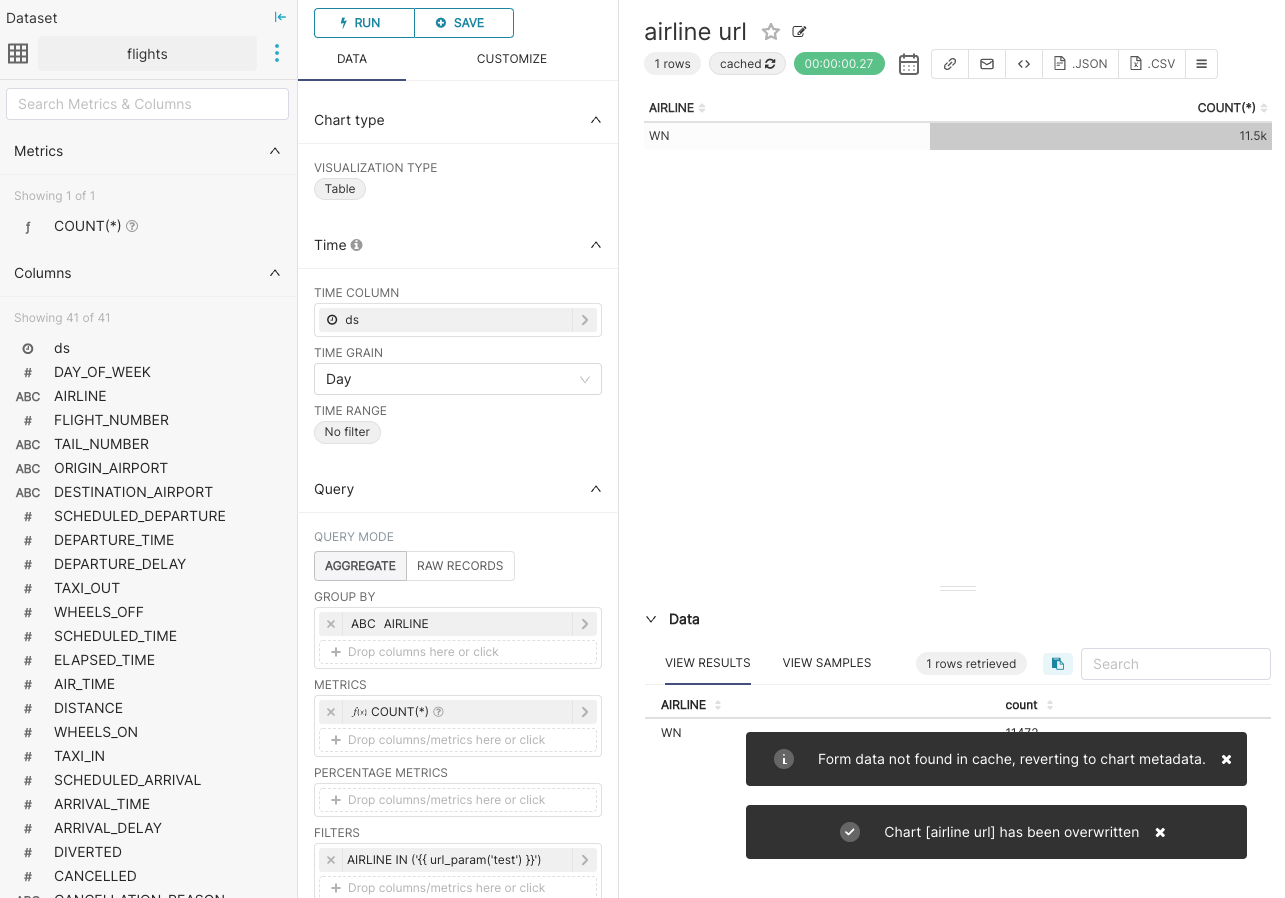The image size is (1285, 898).
Task: Collapse the Columns section
Action: (275, 273)
